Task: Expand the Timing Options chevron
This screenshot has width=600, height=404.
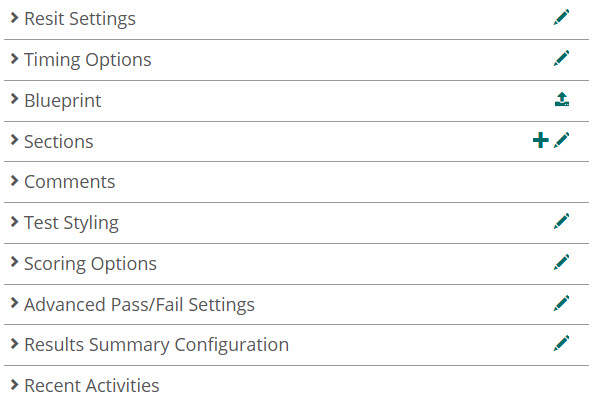Action: click(x=14, y=59)
